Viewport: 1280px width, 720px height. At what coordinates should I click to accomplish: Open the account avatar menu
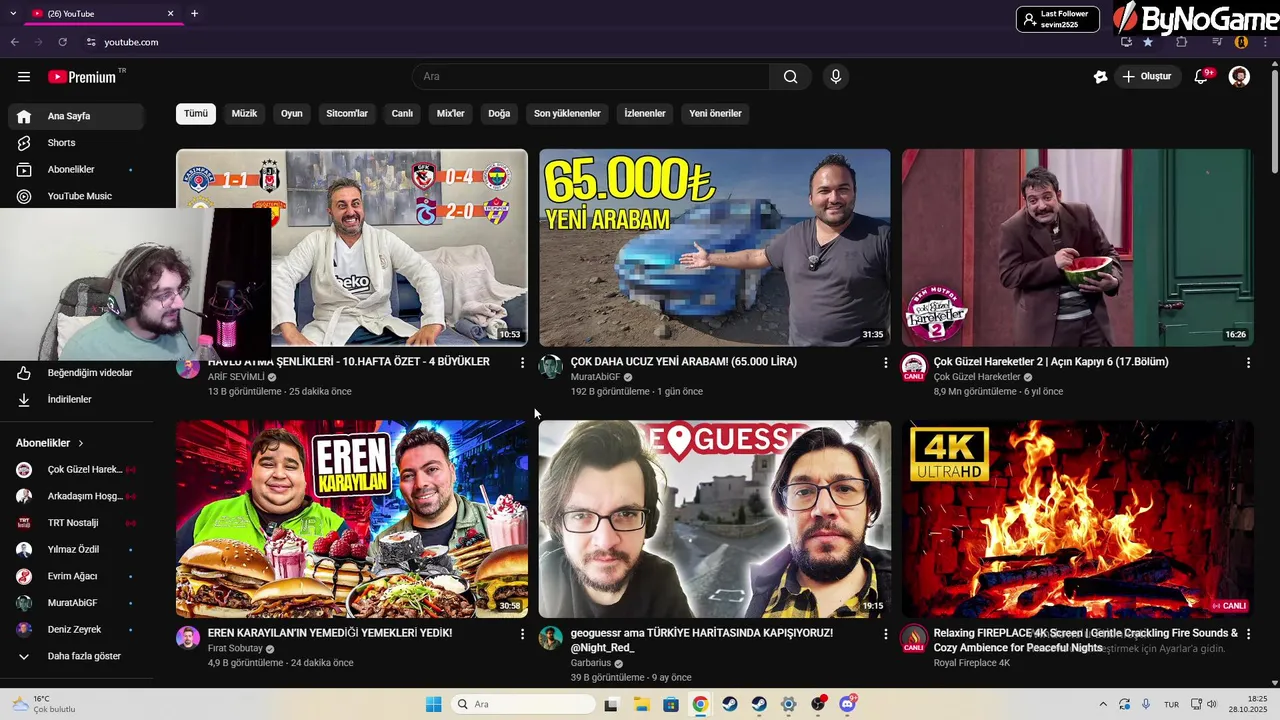pyautogui.click(x=1239, y=77)
